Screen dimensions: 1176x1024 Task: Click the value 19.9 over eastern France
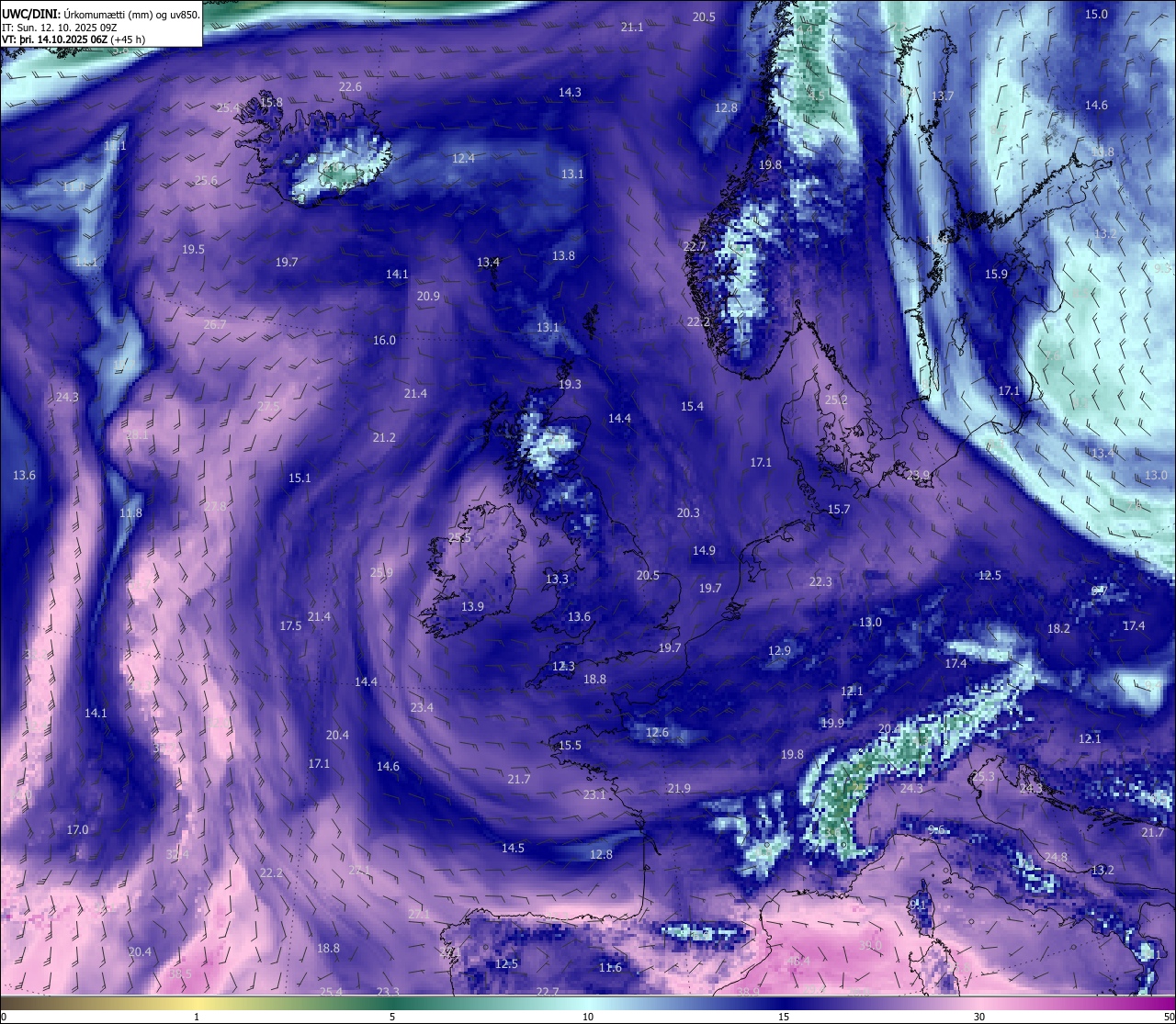[832, 723]
